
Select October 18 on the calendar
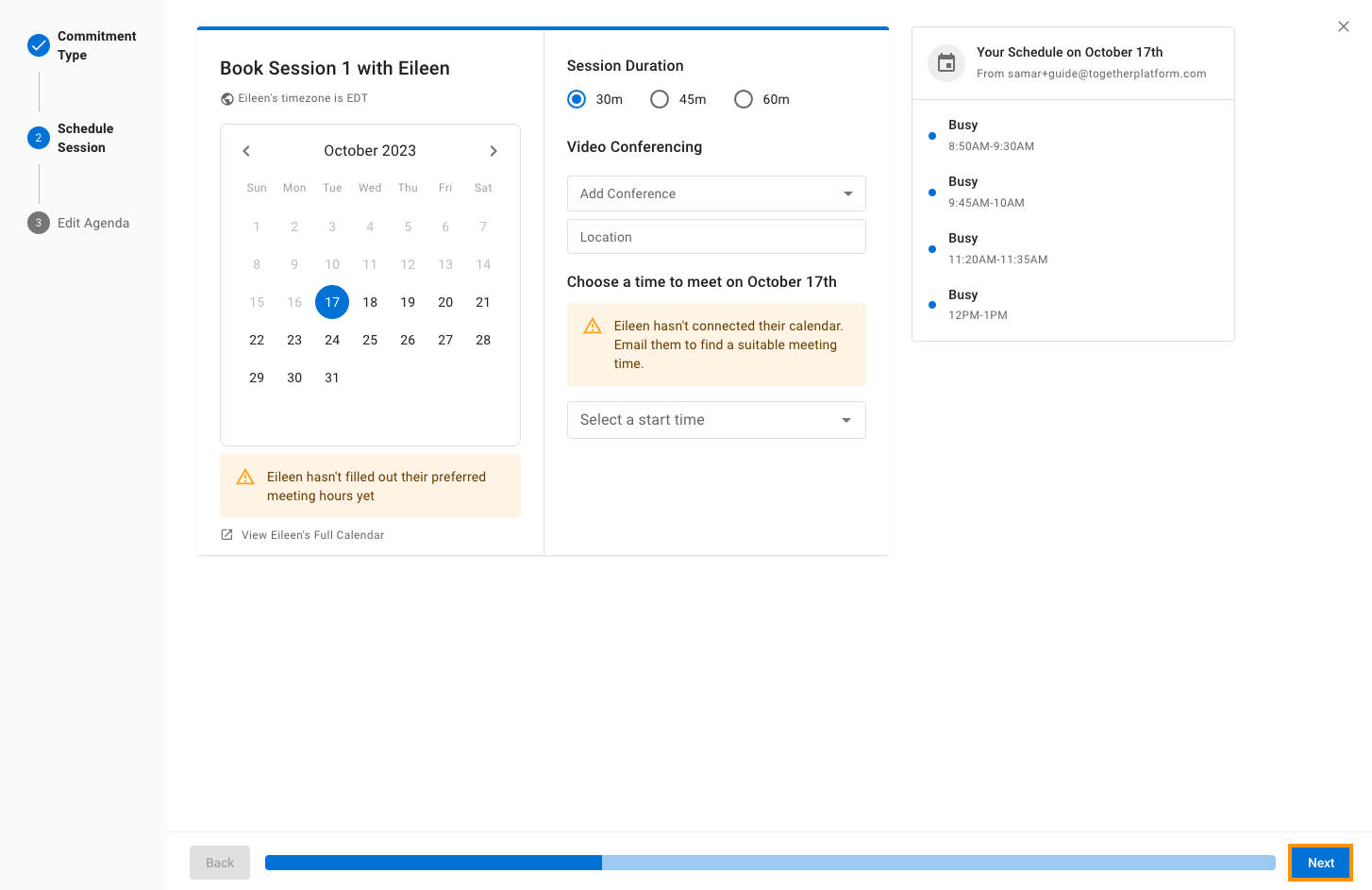[x=370, y=302]
